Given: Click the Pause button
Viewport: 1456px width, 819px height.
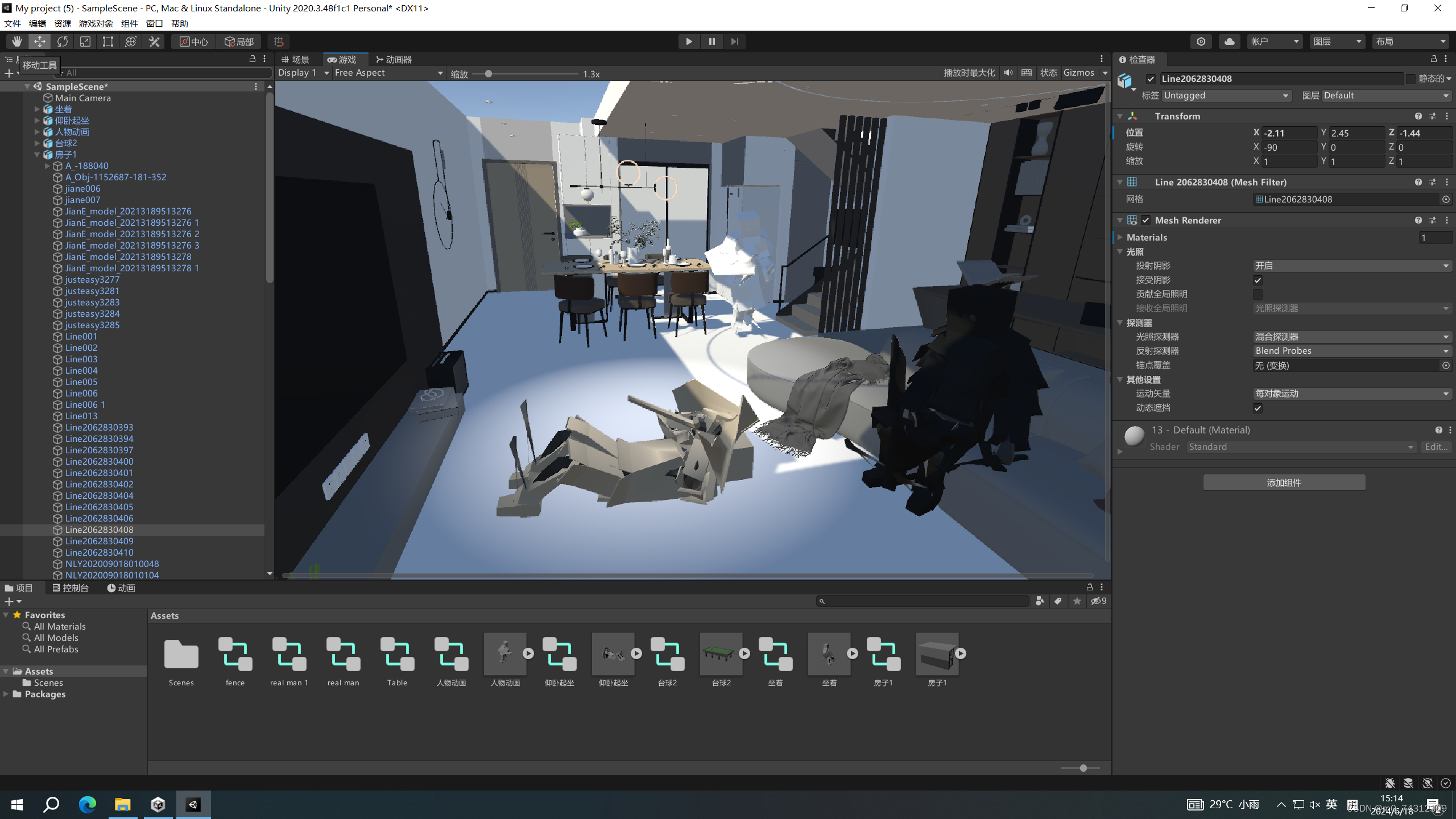Looking at the screenshot, I should (712, 42).
